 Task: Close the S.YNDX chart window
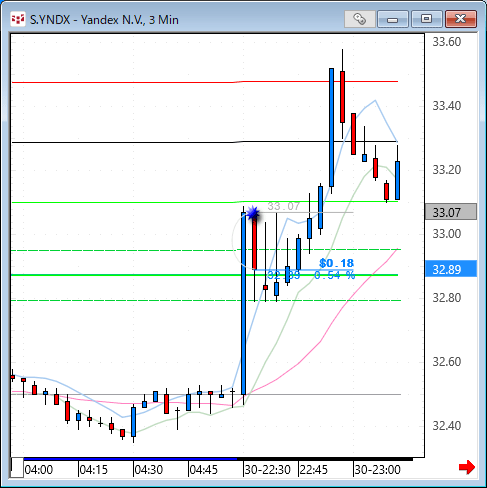point(461,19)
